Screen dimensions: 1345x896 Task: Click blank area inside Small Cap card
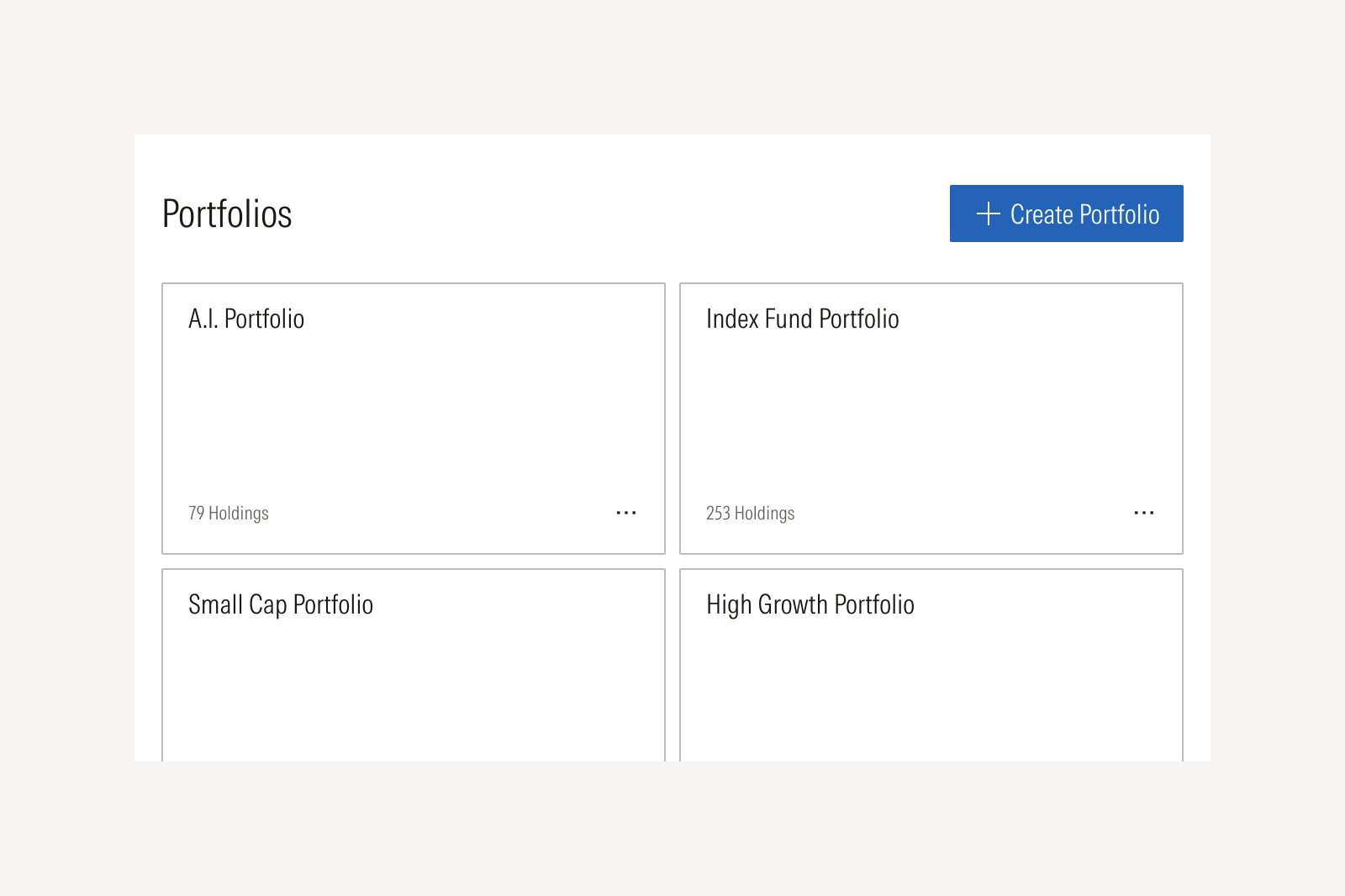[412, 689]
